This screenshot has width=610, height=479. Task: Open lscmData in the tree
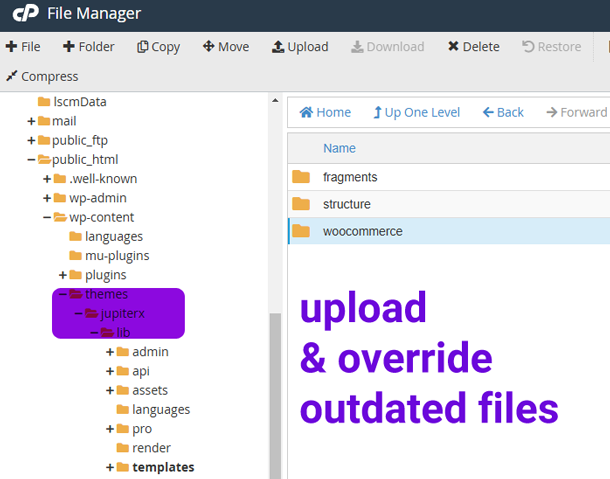click(x=80, y=102)
